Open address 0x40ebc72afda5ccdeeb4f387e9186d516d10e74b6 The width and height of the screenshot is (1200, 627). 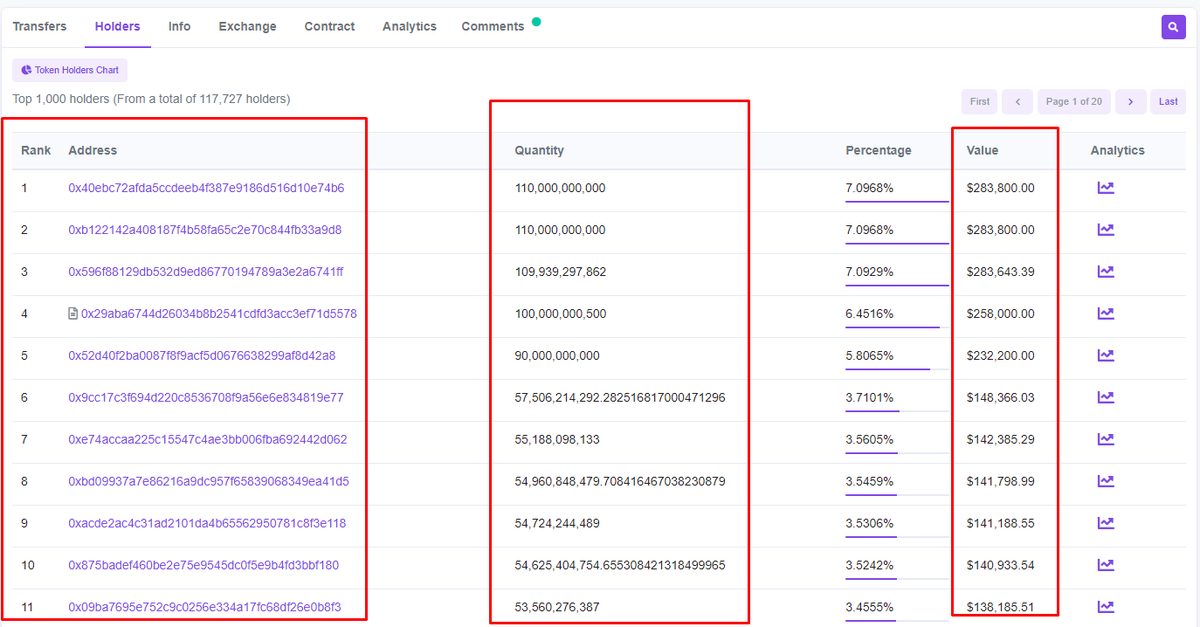point(206,188)
